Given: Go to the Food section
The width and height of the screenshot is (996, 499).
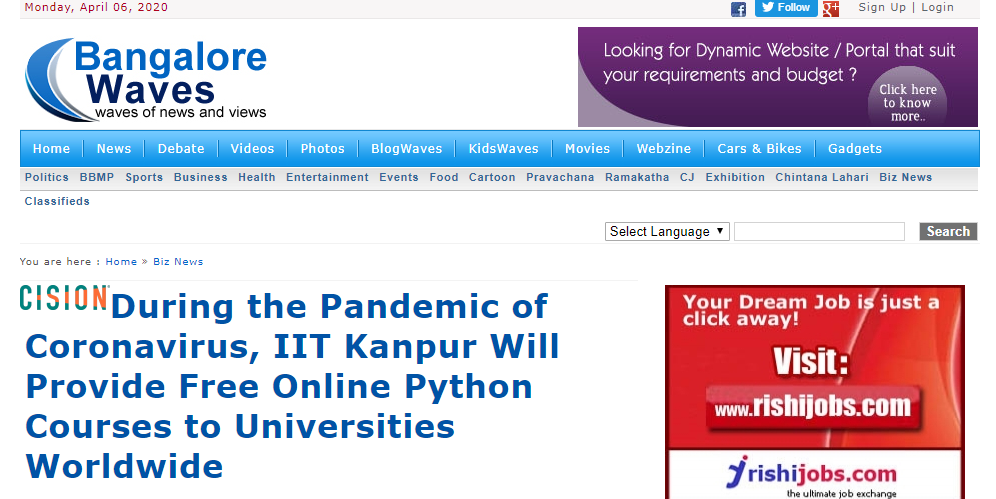Looking at the screenshot, I should 443,177.
